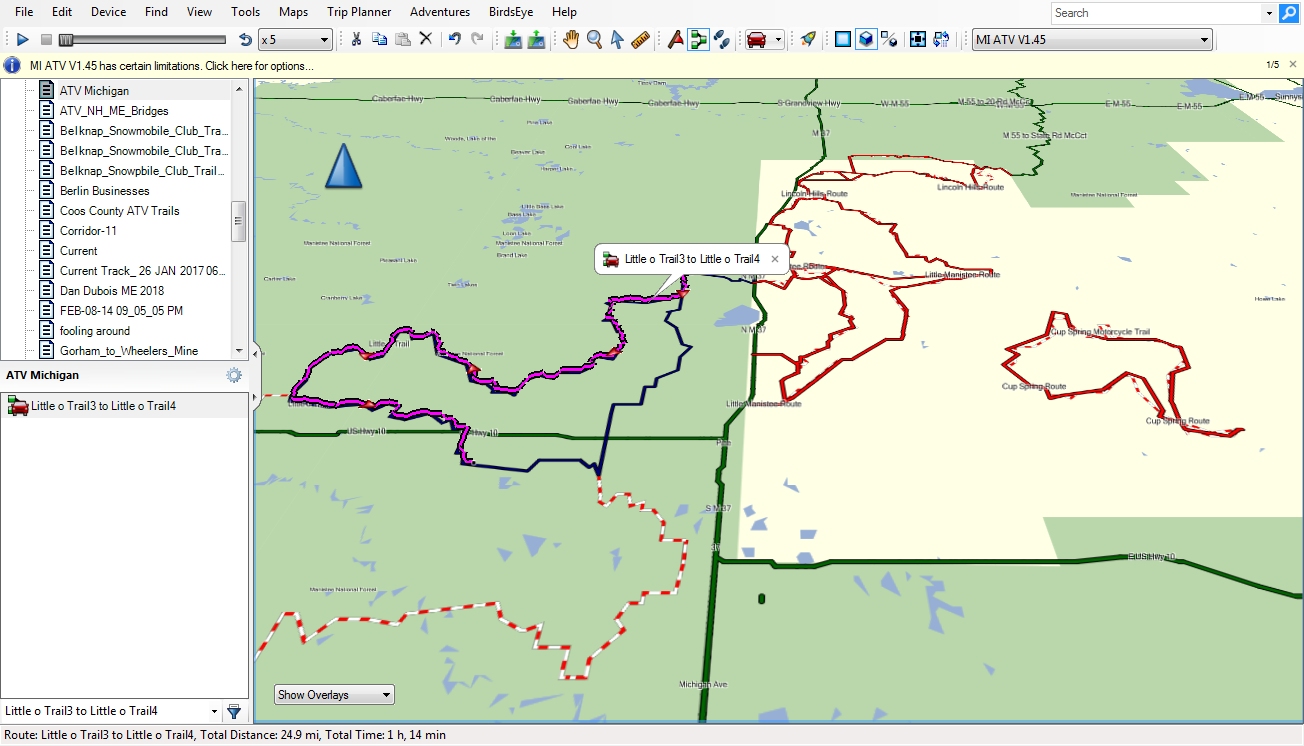
Task: Open the x5 playback speed dropdown
Action: coord(322,39)
